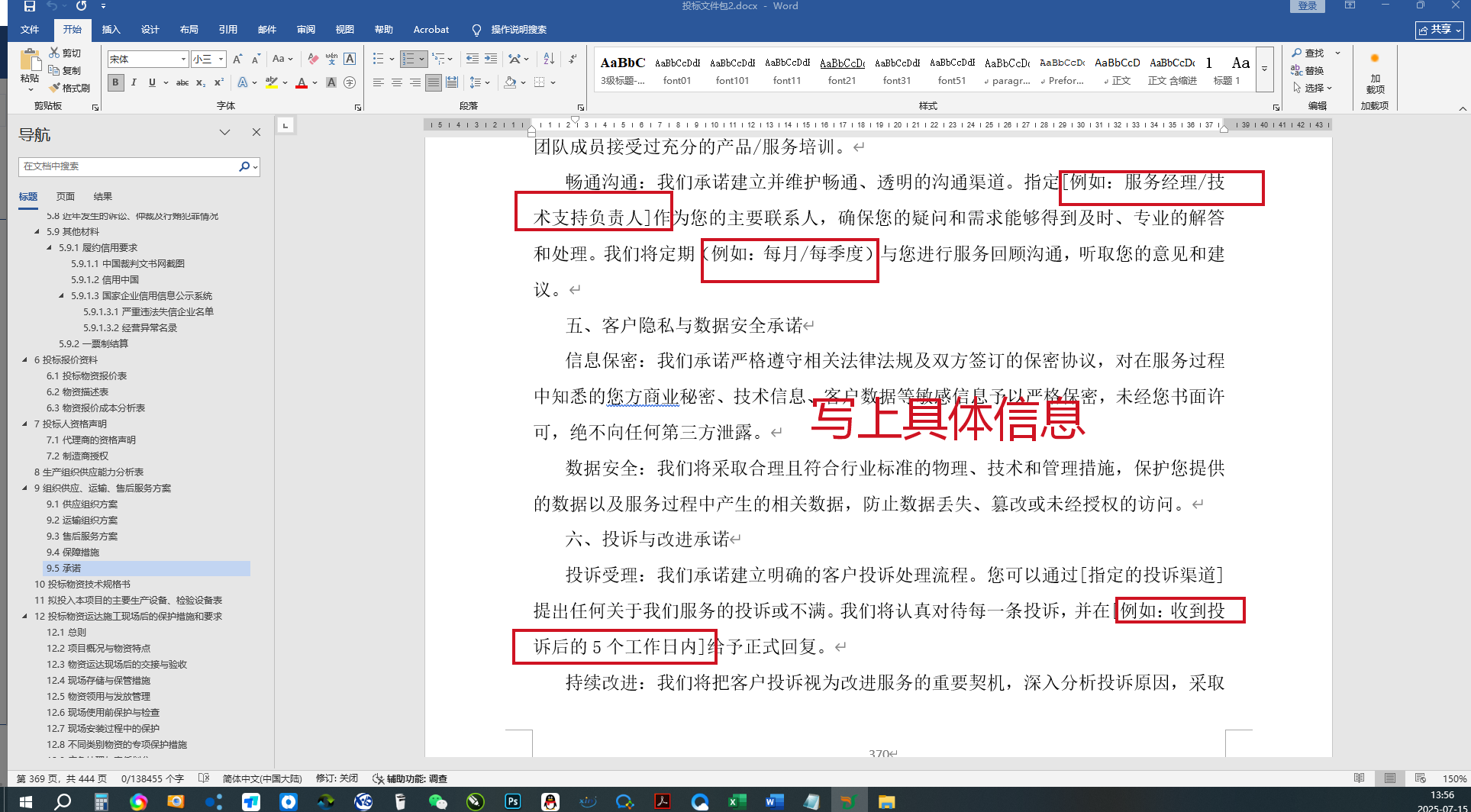Click the enclosed character (字) icon
1471x812 pixels.
coord(350,82)
